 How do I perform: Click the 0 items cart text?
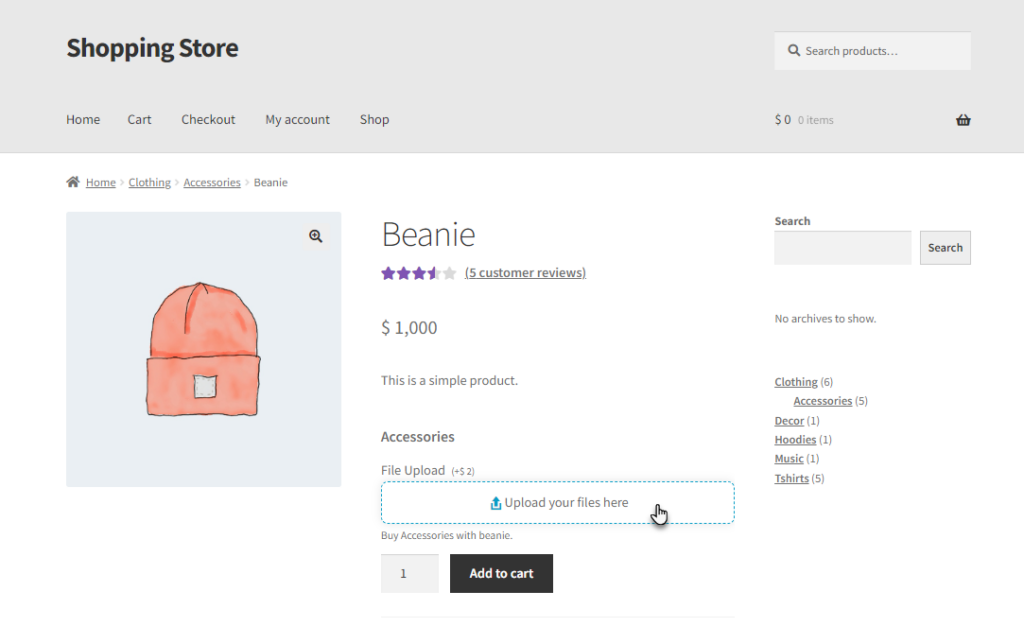click(x=816, y=120)
